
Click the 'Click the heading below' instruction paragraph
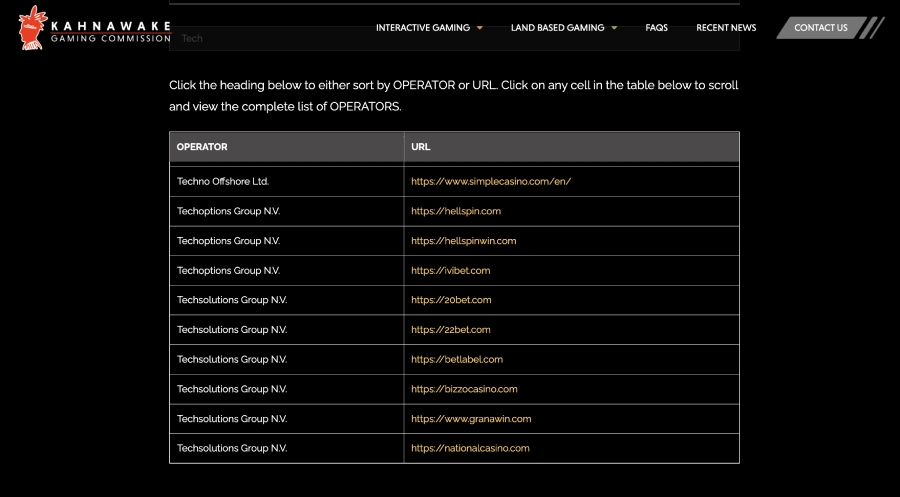(454, 96)
